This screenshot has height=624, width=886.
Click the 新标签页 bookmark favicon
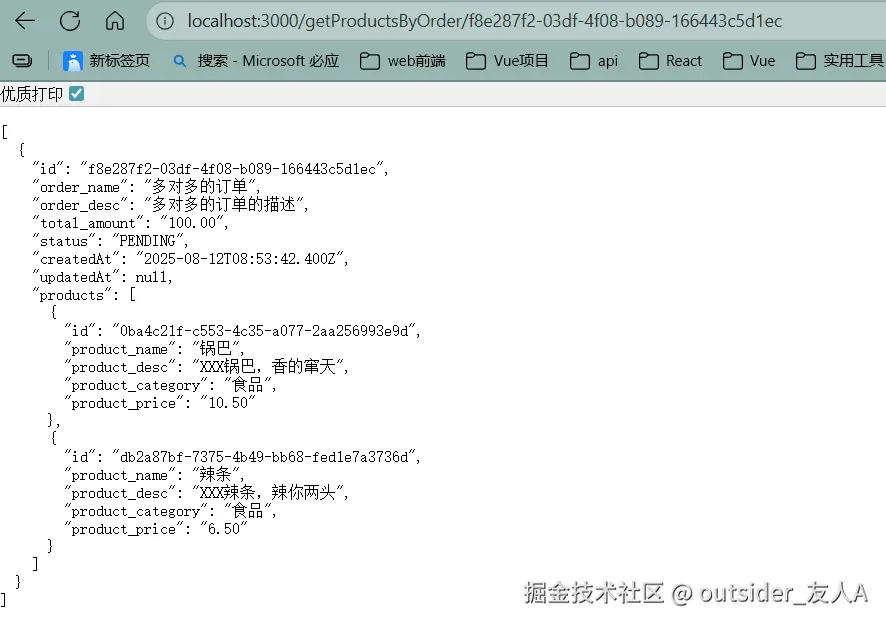[x=72, y=61]
